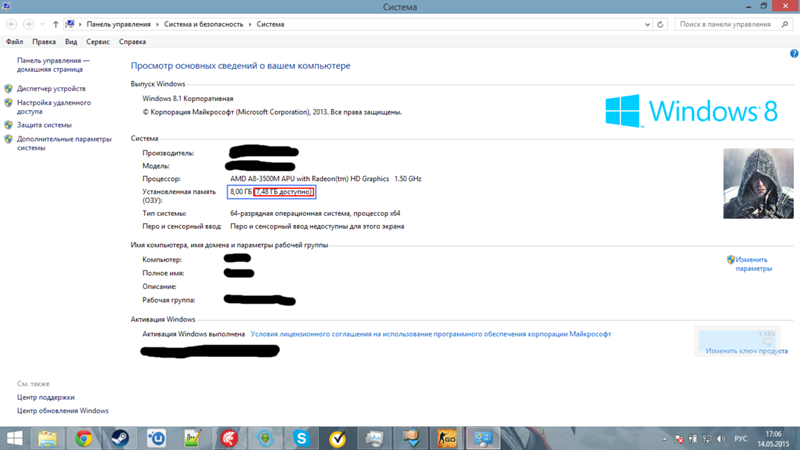
Task: Click 'Изменить ключ продукта' link
Action: [746, 351]
